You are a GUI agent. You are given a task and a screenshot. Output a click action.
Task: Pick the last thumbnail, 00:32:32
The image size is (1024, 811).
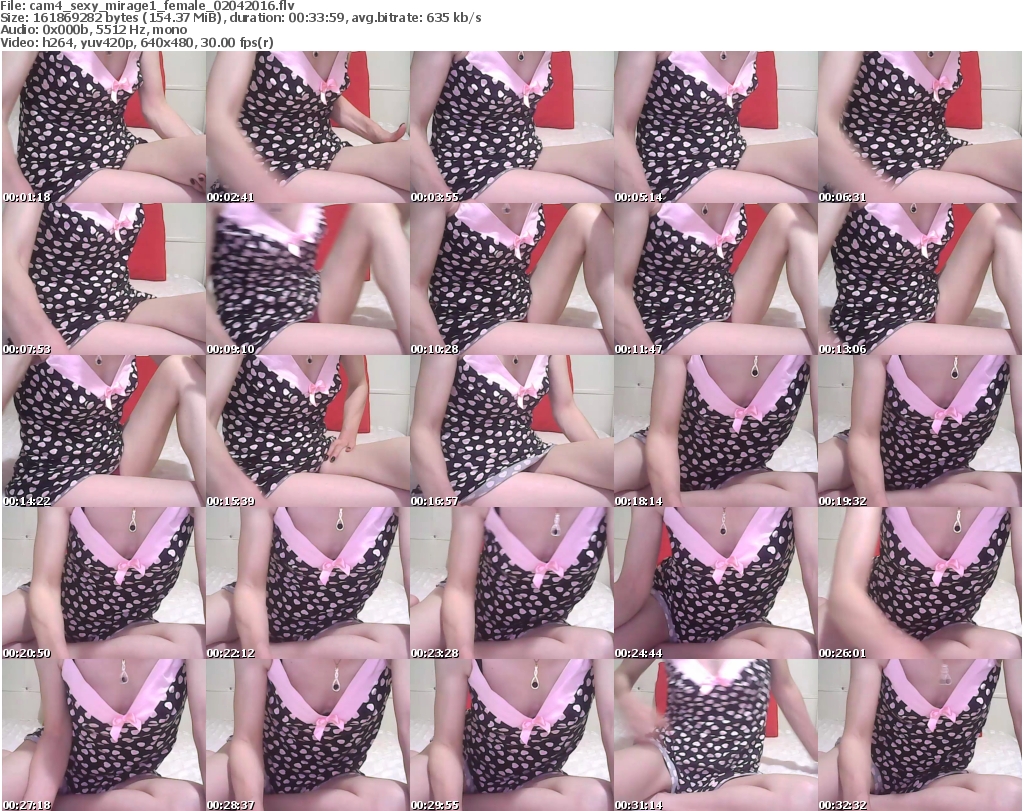(920, 735)
